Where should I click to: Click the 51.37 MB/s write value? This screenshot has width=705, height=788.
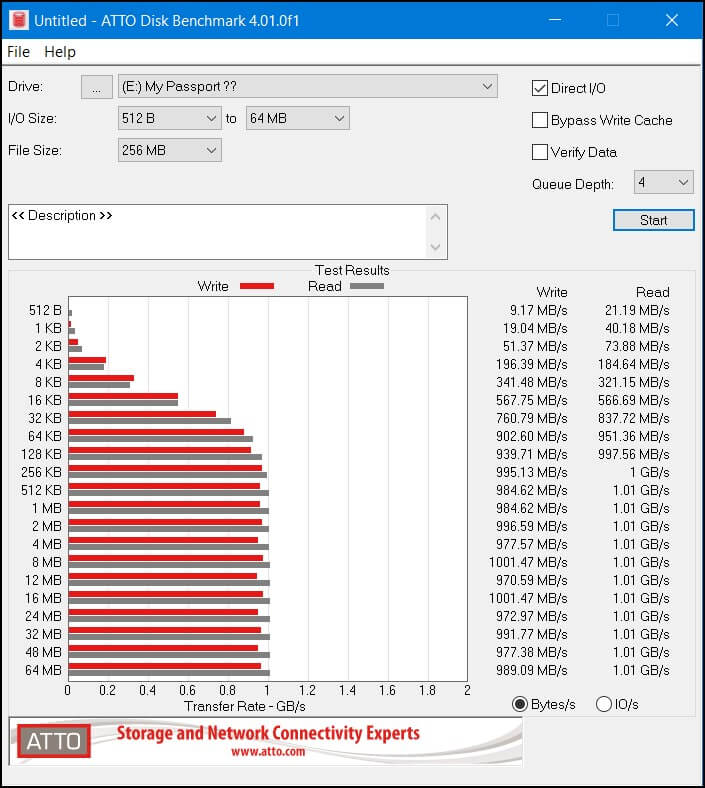tap(535, 346)
